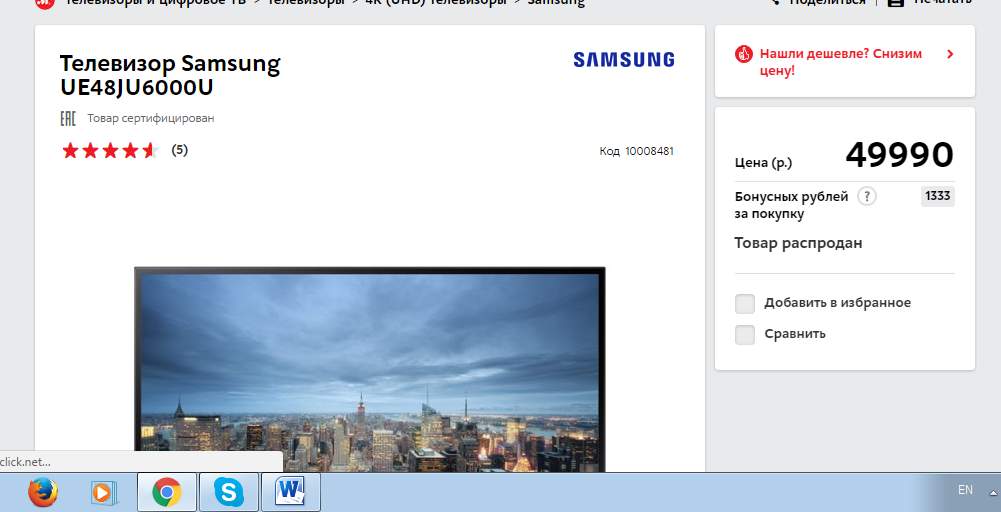Click the bonus rubles question mark icon
Screen dimensions: 1001x512
tap(867, 196)
